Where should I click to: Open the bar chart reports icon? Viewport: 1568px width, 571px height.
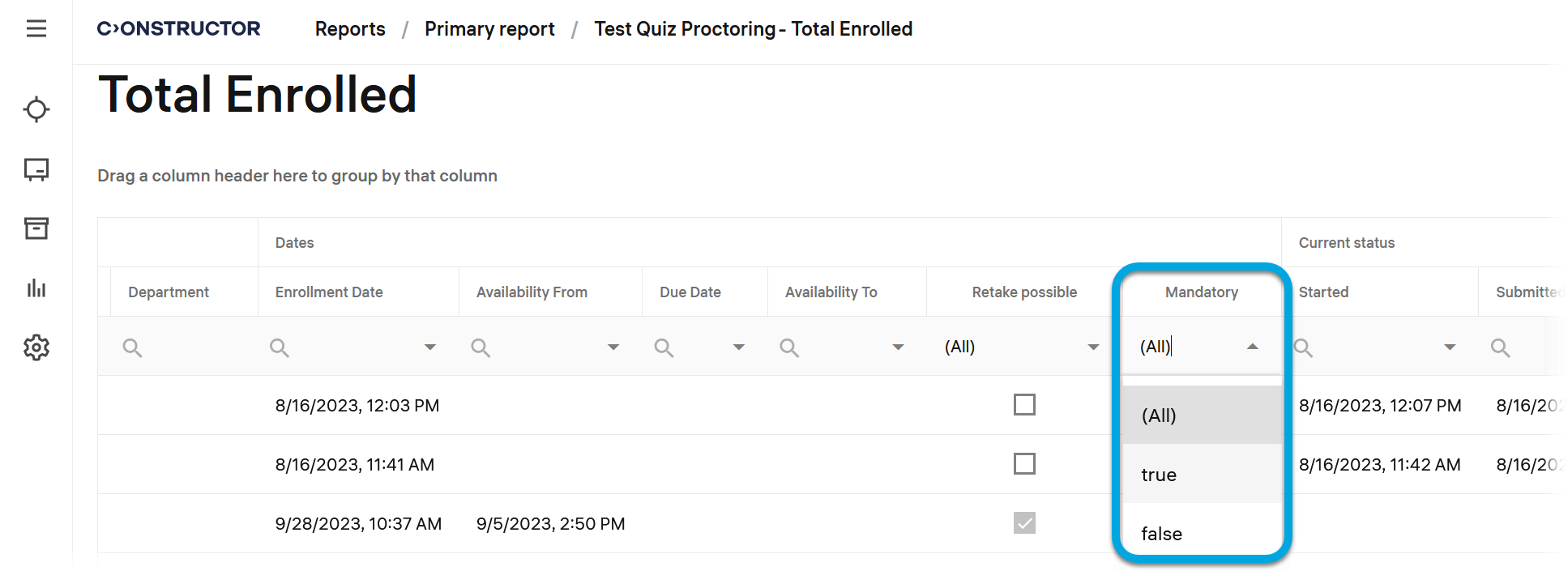click(x=36, y=288)
